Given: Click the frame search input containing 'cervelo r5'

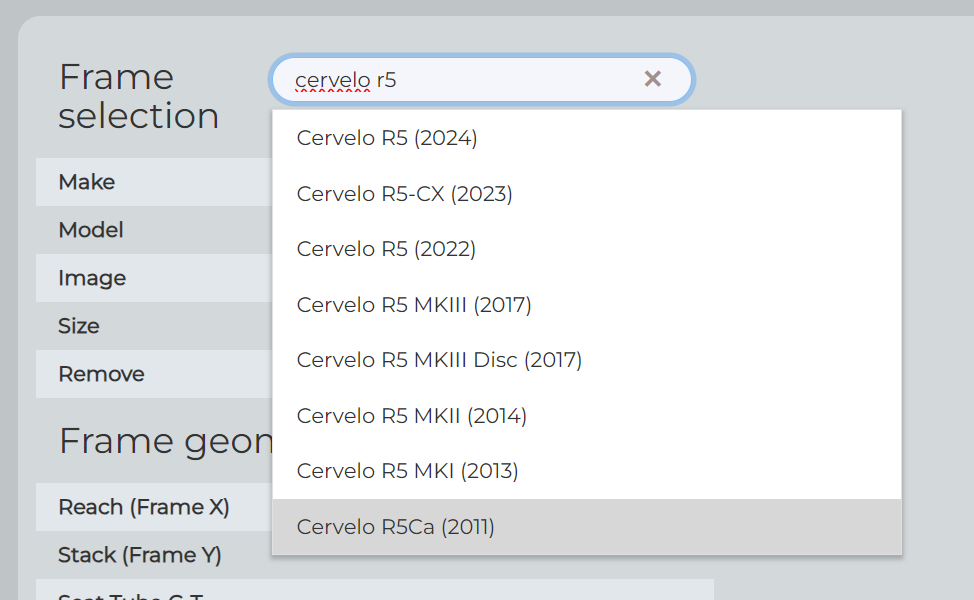Looking at the screenshot, I should (481, 80).
